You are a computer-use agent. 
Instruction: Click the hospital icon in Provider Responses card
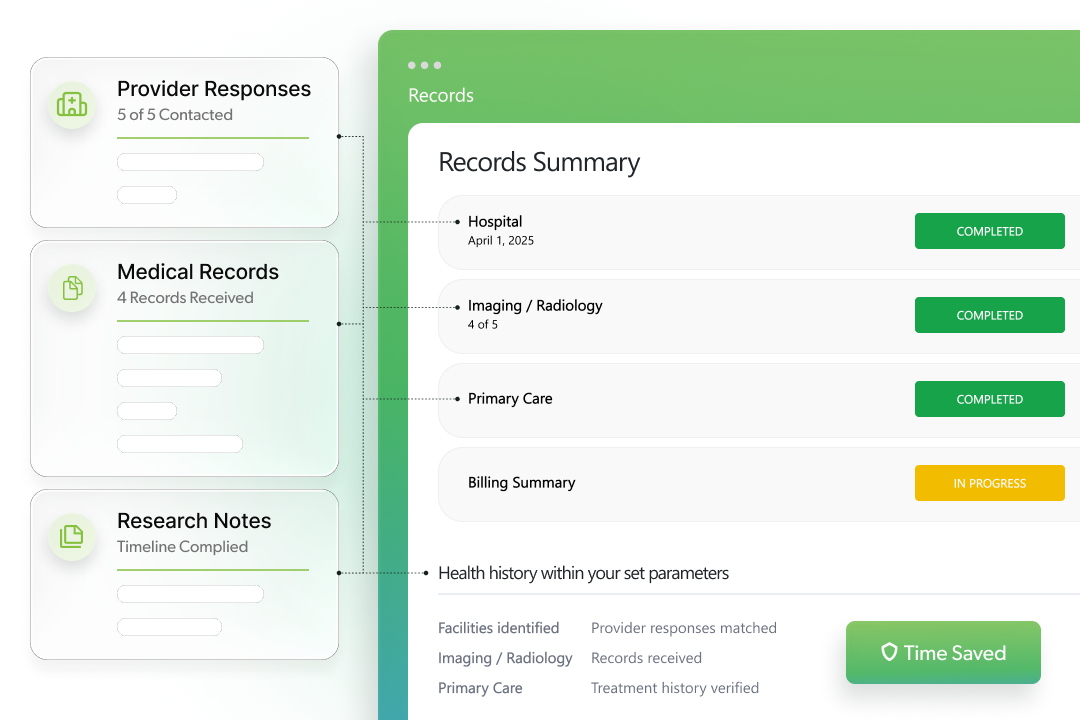point(72,105)
